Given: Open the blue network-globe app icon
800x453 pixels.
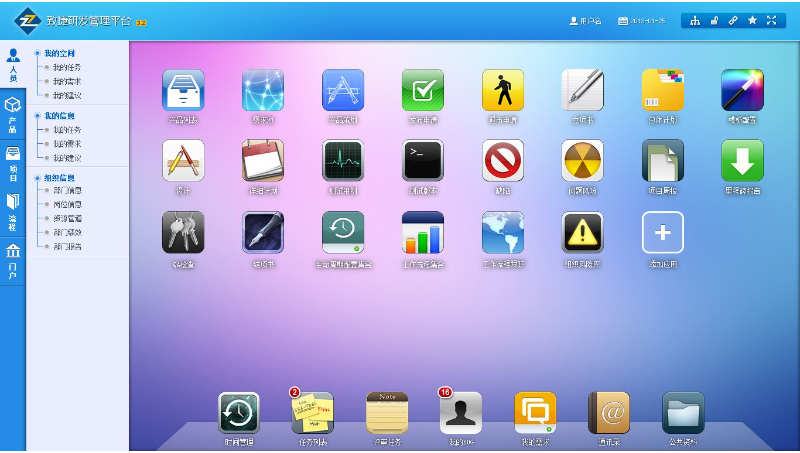Looking at the screenshot, I should click(x=263, y=90).
